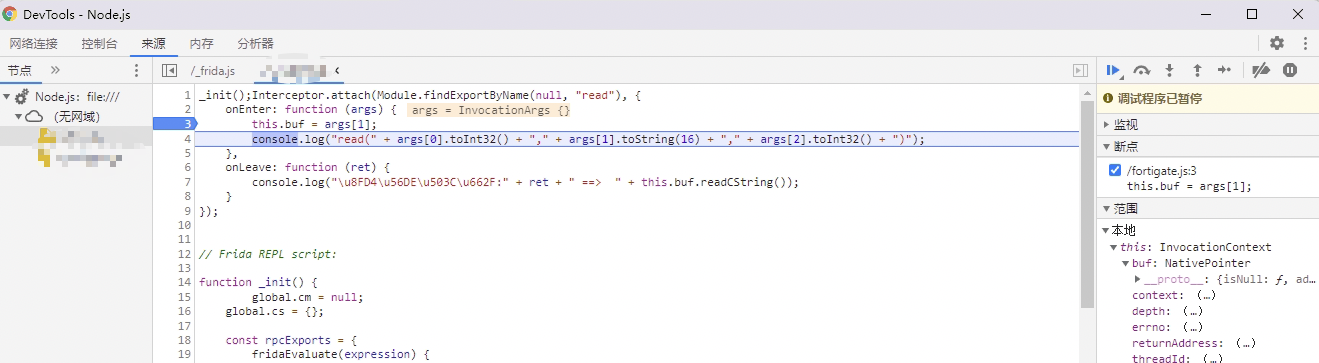Click line number 4 in gutter
Screen dimensions: 1319x363
[187, 139]
